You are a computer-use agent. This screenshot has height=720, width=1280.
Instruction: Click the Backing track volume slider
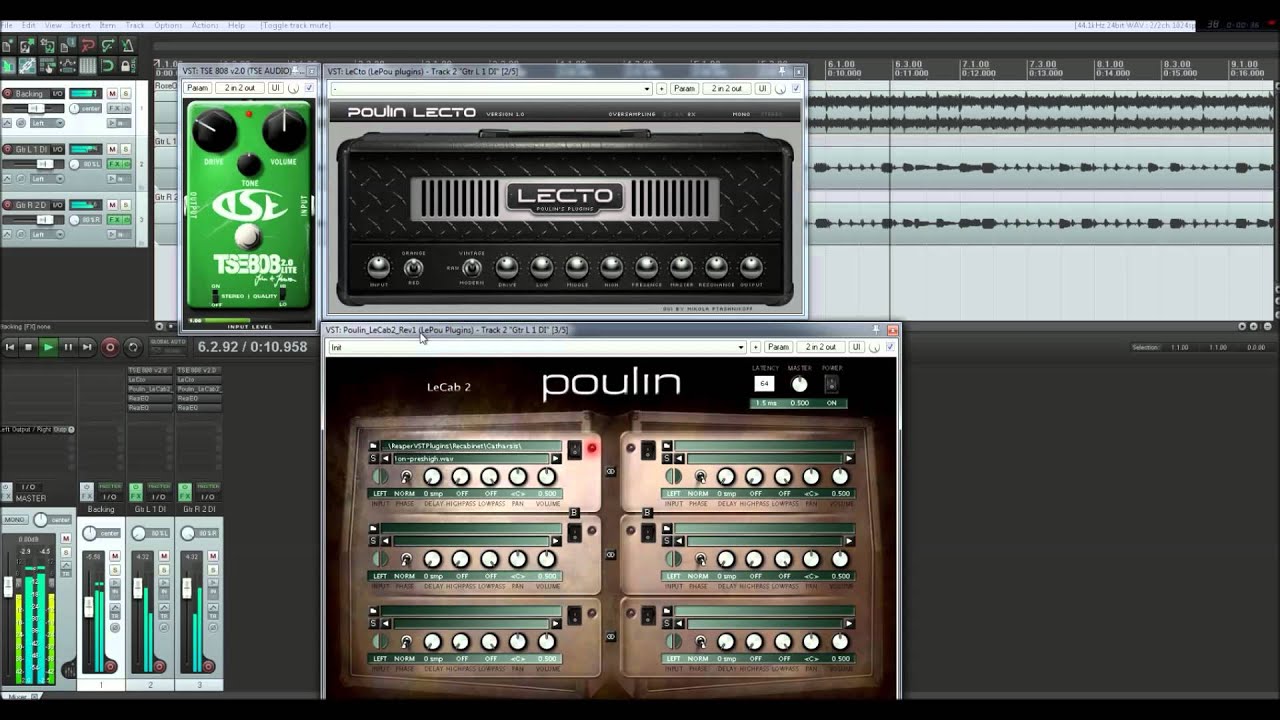36,108
